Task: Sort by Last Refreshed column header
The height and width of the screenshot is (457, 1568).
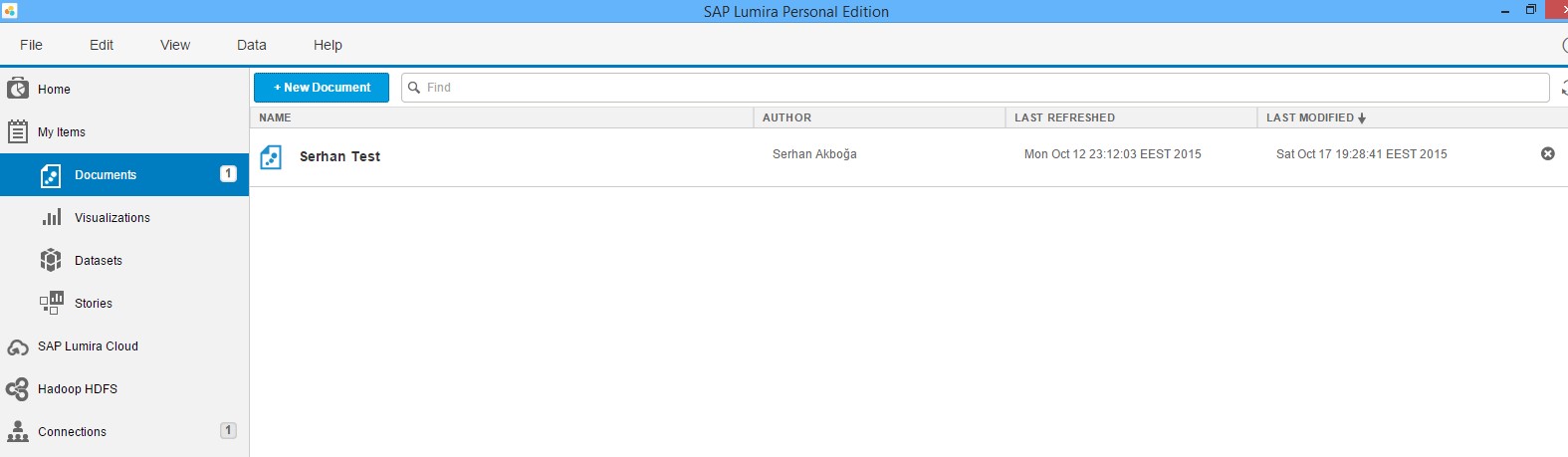Action: 1064,117
